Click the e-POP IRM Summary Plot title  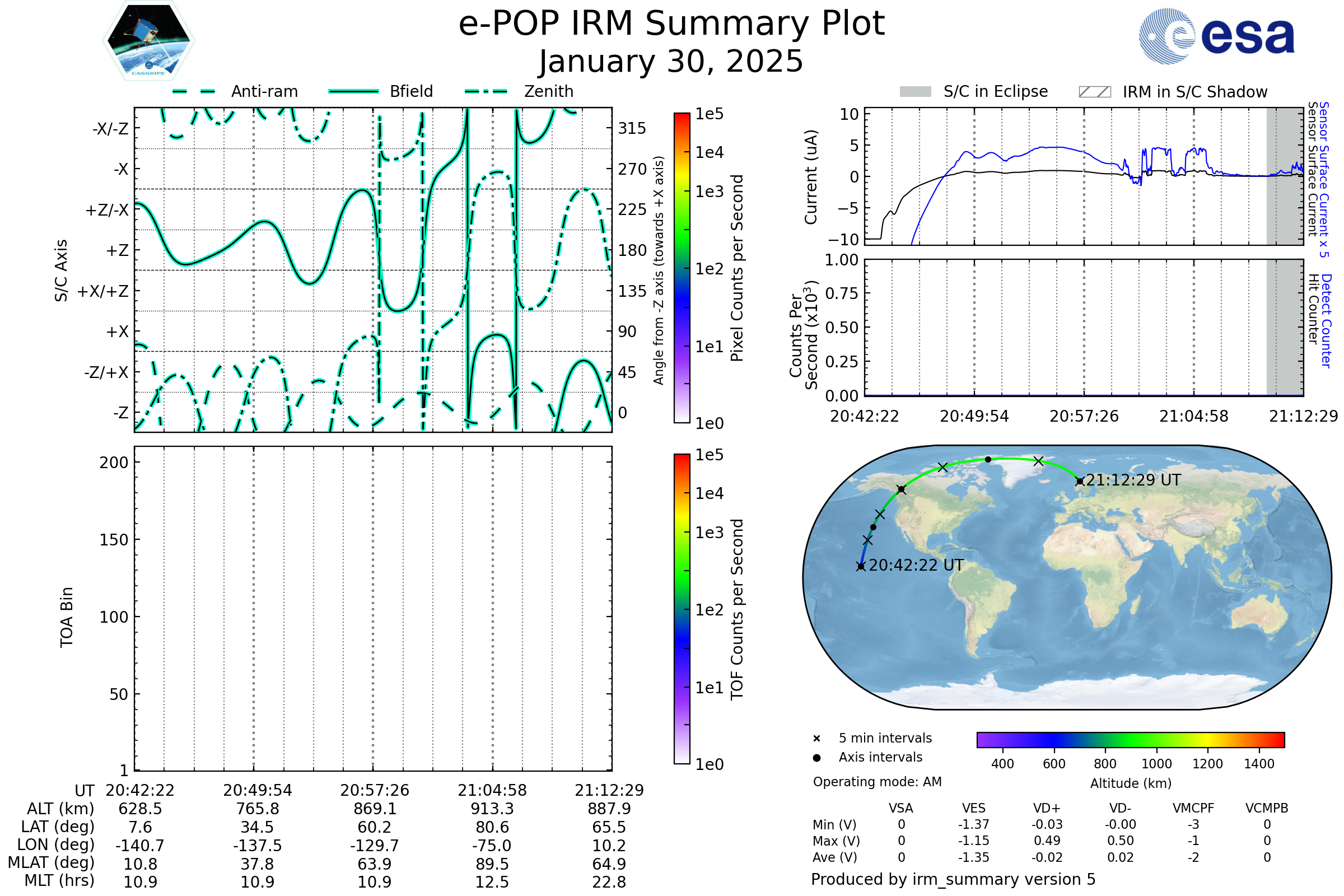click(x=671, y=24)
